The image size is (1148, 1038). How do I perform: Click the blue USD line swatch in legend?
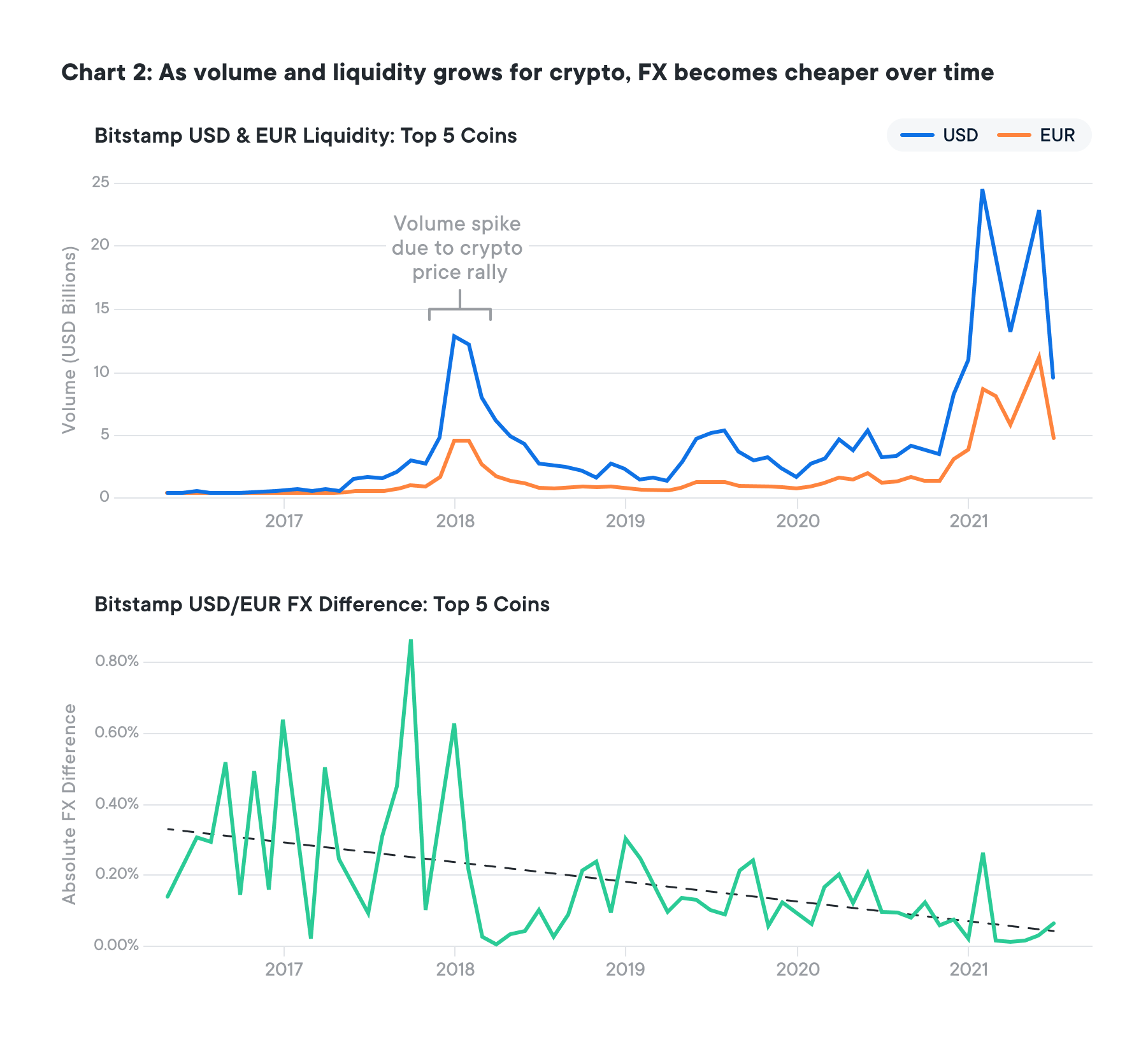[917, 135]
